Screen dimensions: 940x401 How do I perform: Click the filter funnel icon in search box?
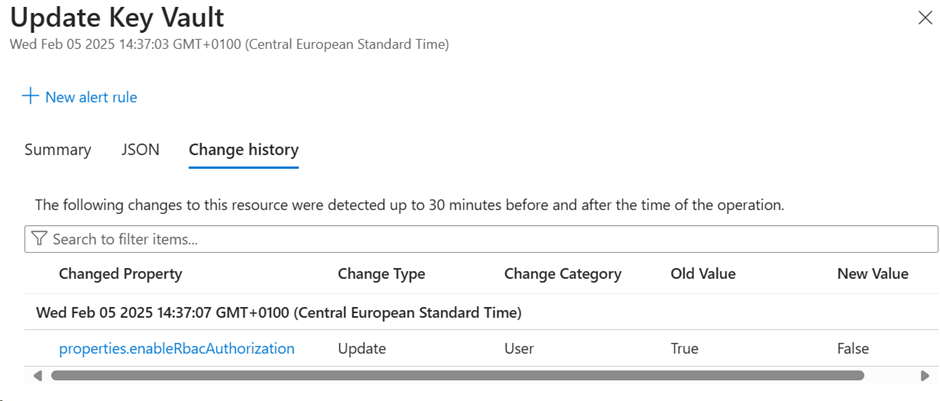click(38, 239)
